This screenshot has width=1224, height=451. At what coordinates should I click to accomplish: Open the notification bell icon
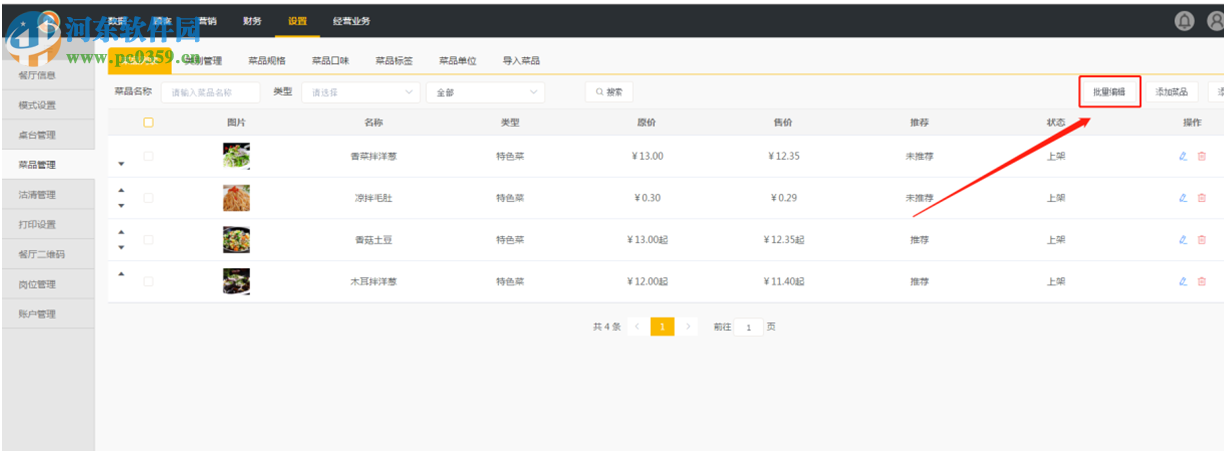pos(1185,20)
